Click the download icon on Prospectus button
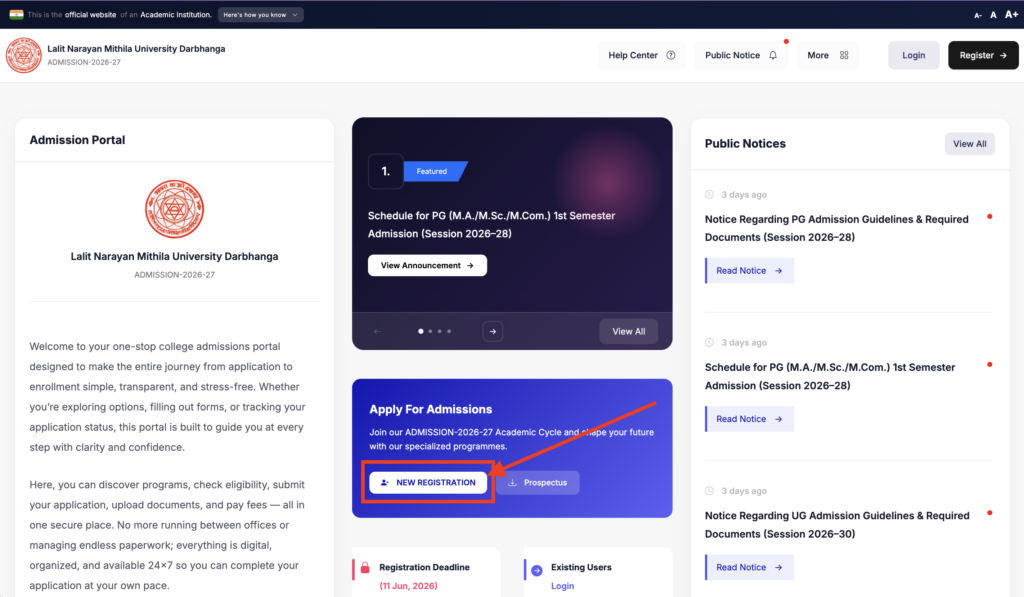Viewport: 1024px width, 597px height. tap(513, 483)
